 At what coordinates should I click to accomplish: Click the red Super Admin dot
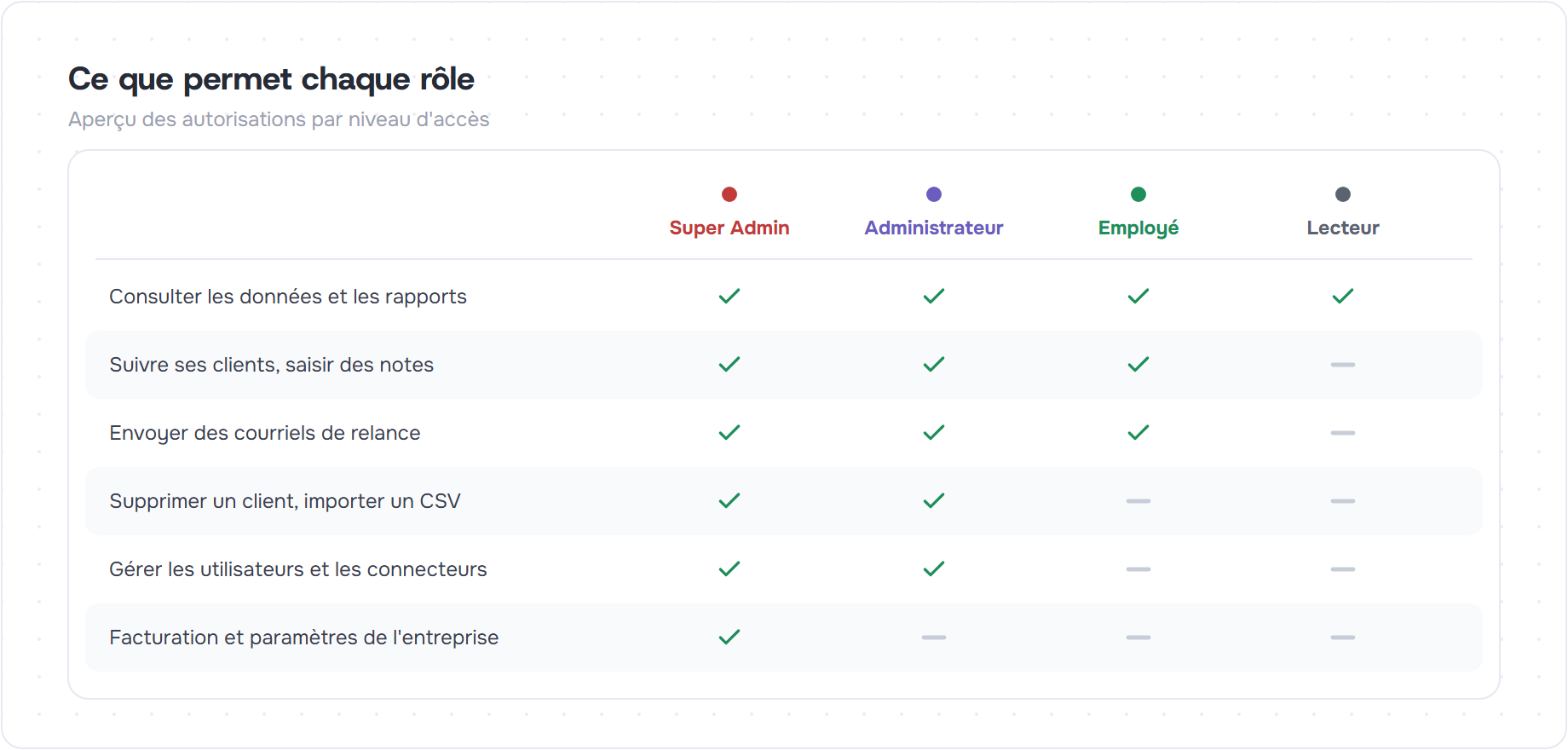[x=729, y=194]
